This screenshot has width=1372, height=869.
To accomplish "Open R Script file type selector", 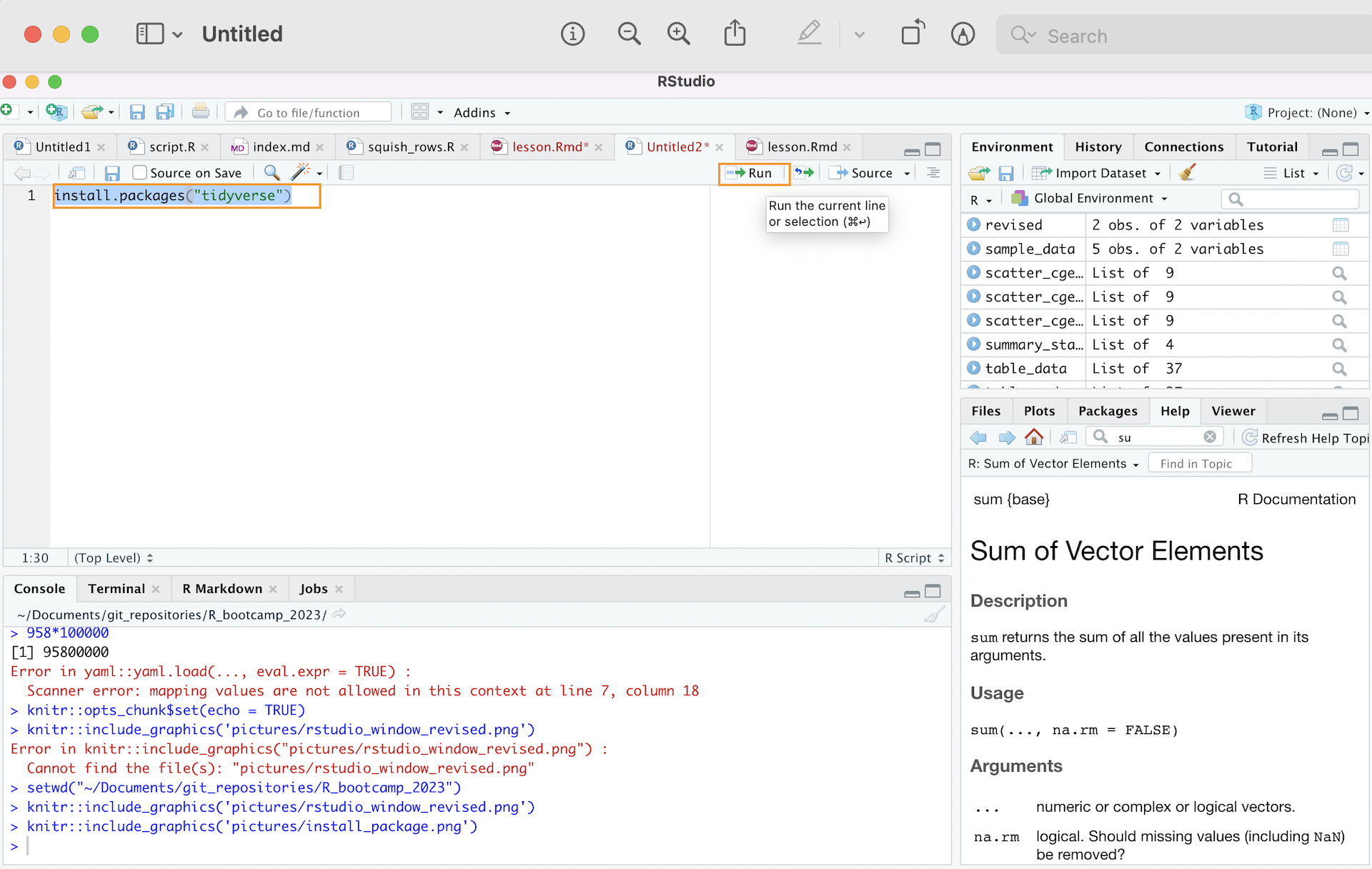I will (914, 557).
